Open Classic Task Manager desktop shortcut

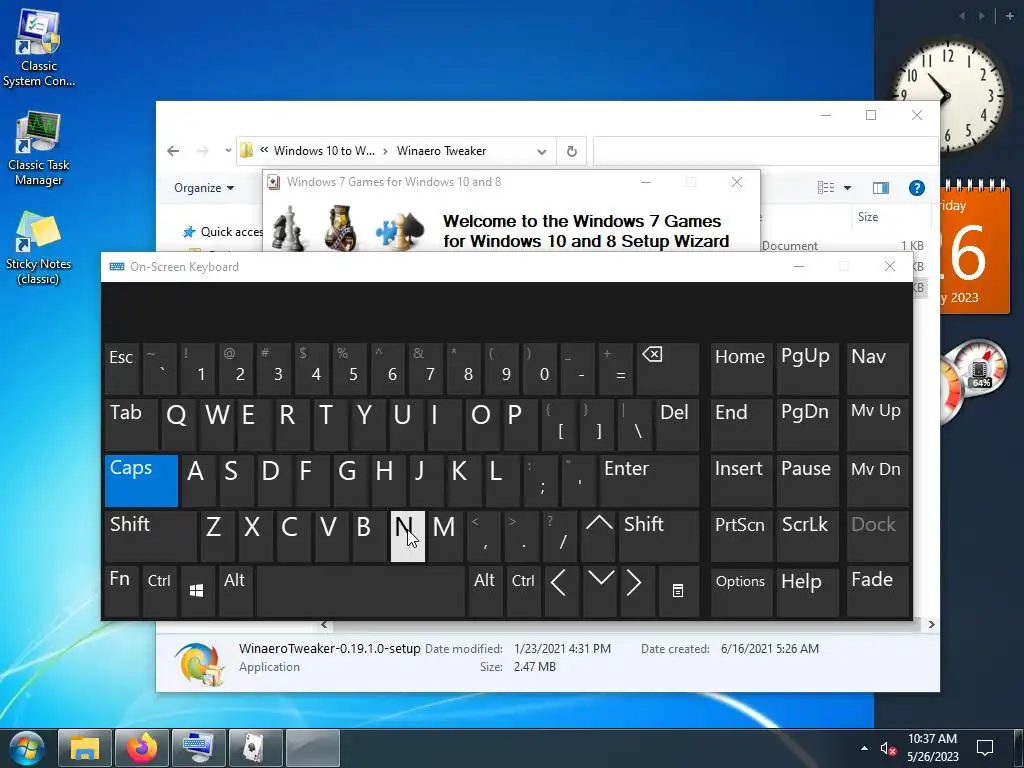(39, 149)
